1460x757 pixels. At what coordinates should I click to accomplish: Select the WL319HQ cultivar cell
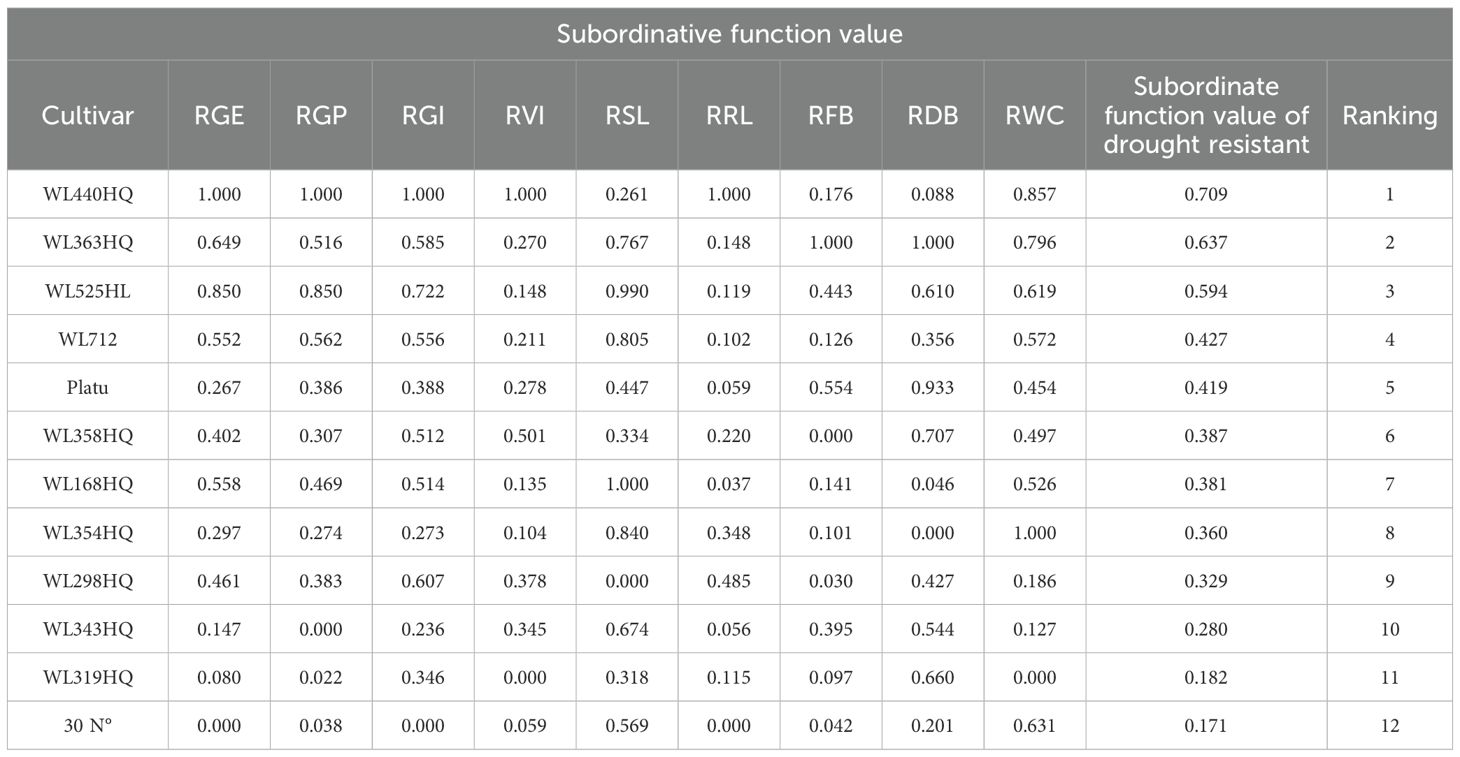pos(87,678)
